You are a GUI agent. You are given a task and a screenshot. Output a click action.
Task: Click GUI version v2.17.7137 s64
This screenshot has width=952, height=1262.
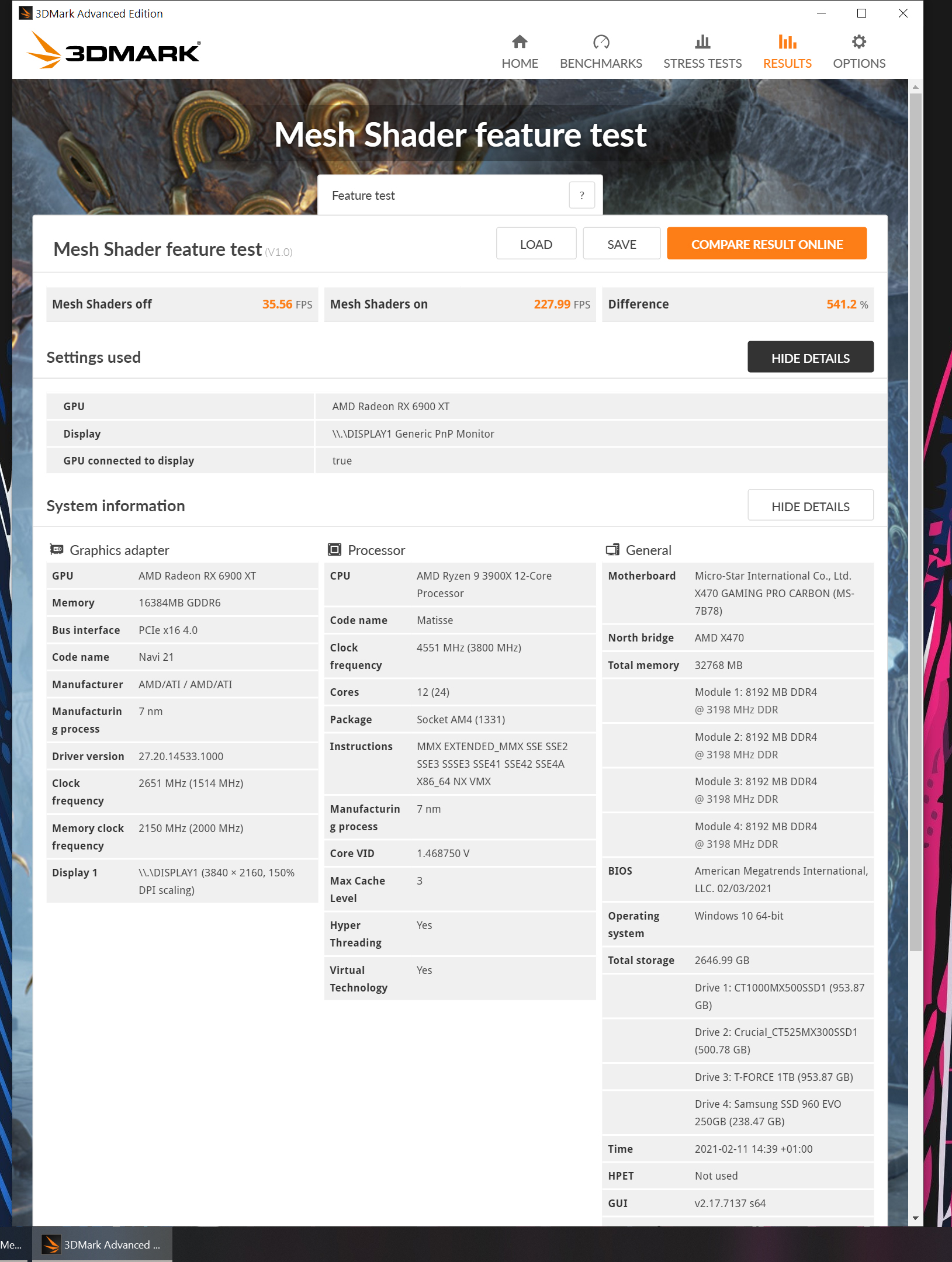tap(730, 1203)
